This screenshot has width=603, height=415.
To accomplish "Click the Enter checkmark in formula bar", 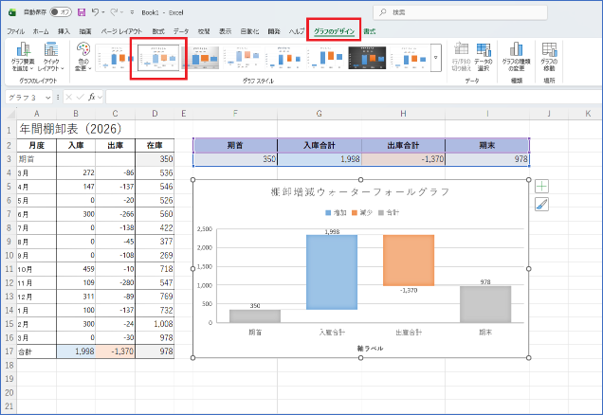I will point(80,97).
